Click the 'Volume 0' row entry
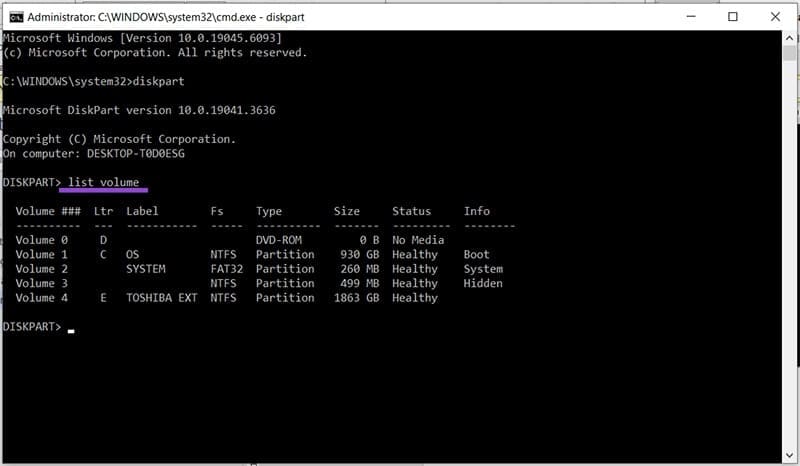800x466 pixels. tap(41, 240)
